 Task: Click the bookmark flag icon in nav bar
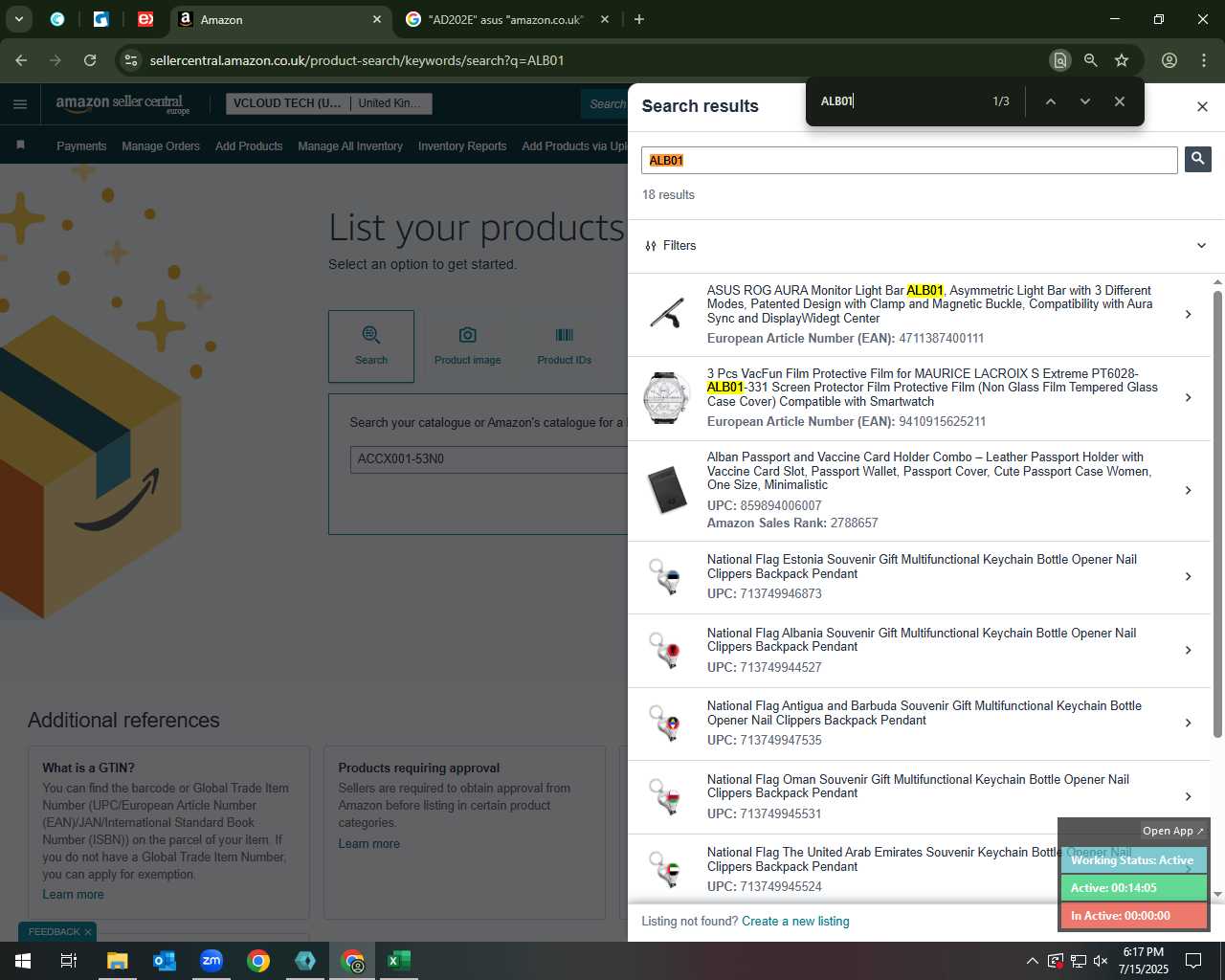20,145
